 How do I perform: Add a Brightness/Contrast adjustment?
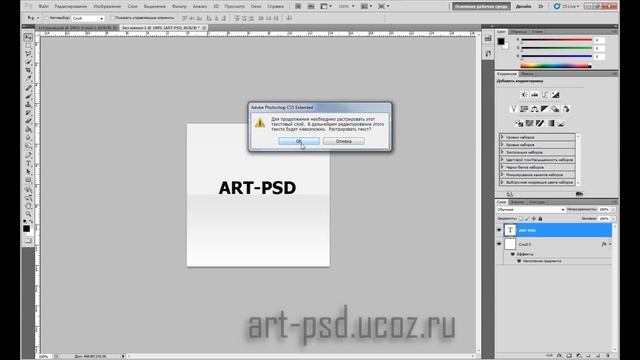524,95
